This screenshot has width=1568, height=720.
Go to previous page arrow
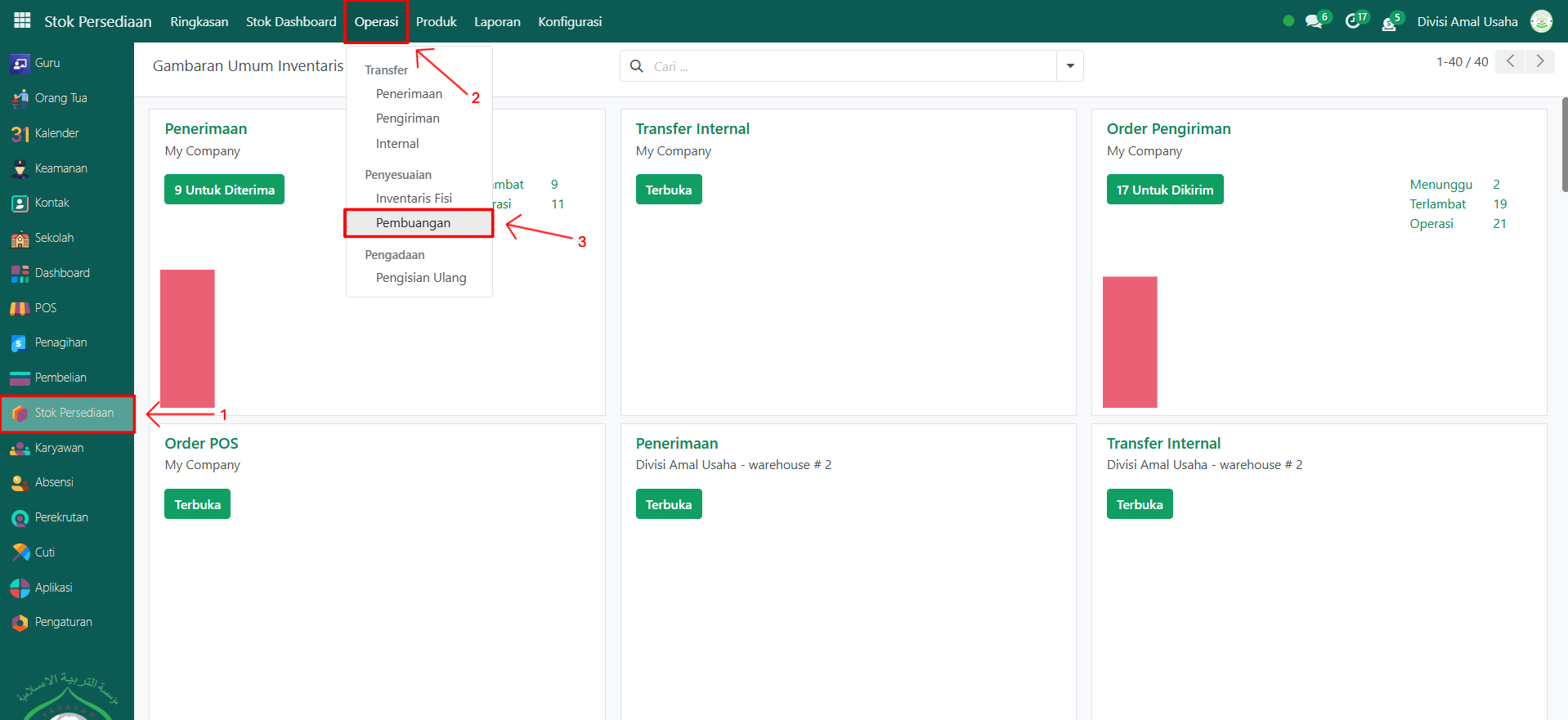pos(1510,61)
